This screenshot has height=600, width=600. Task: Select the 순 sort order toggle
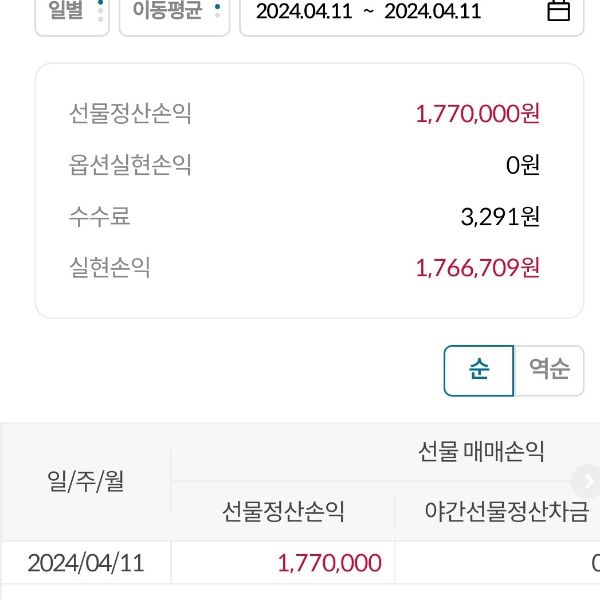pos(478,370)
